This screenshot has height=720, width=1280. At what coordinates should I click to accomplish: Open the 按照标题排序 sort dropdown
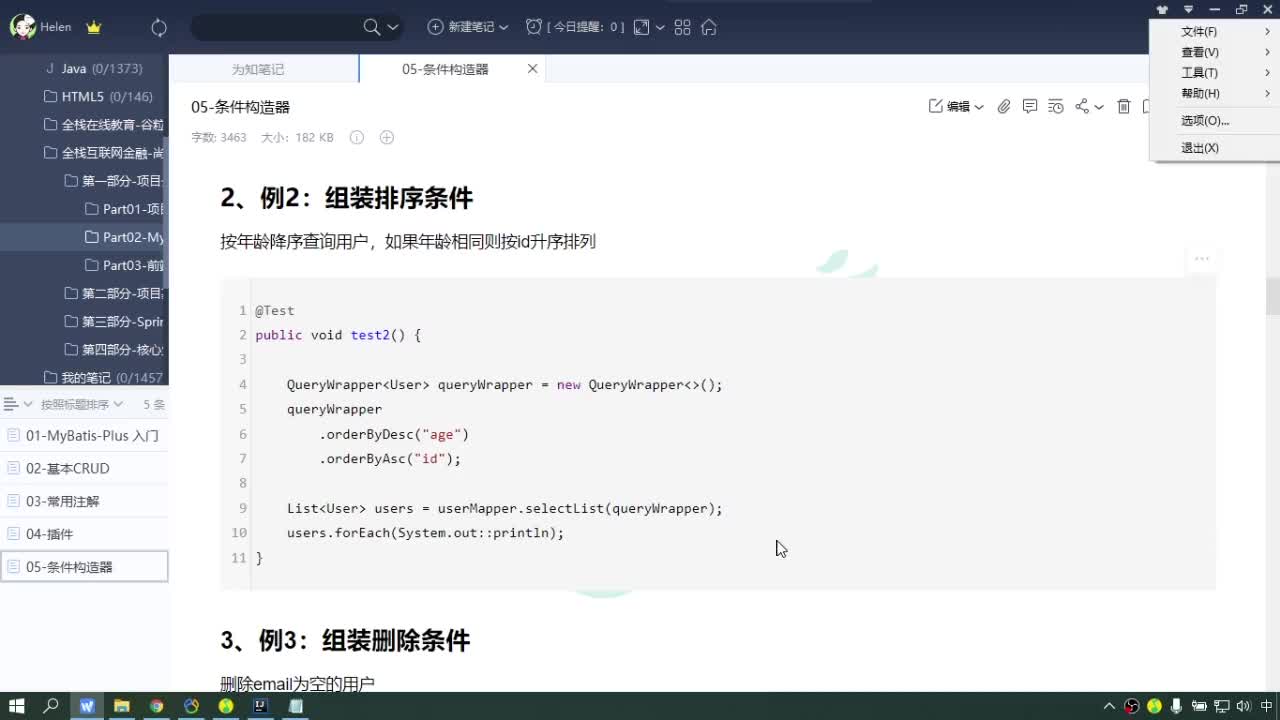click(82, 405)
